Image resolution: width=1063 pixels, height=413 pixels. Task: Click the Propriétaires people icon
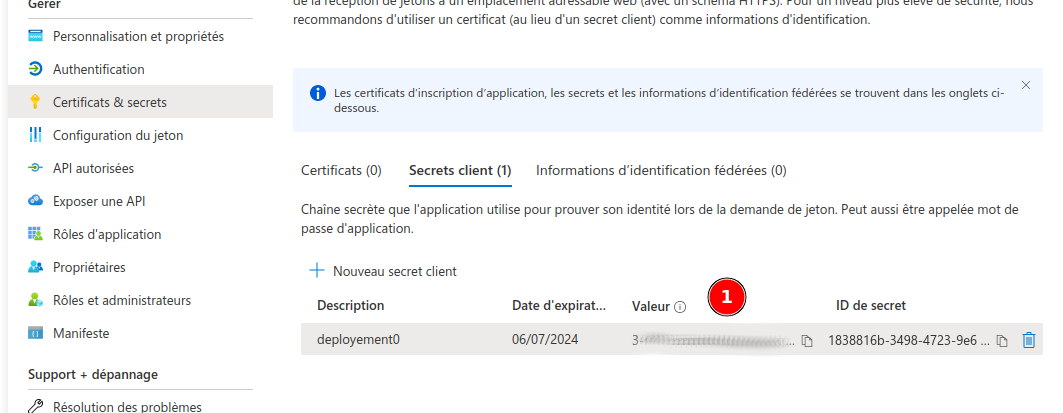click(35, 267)
